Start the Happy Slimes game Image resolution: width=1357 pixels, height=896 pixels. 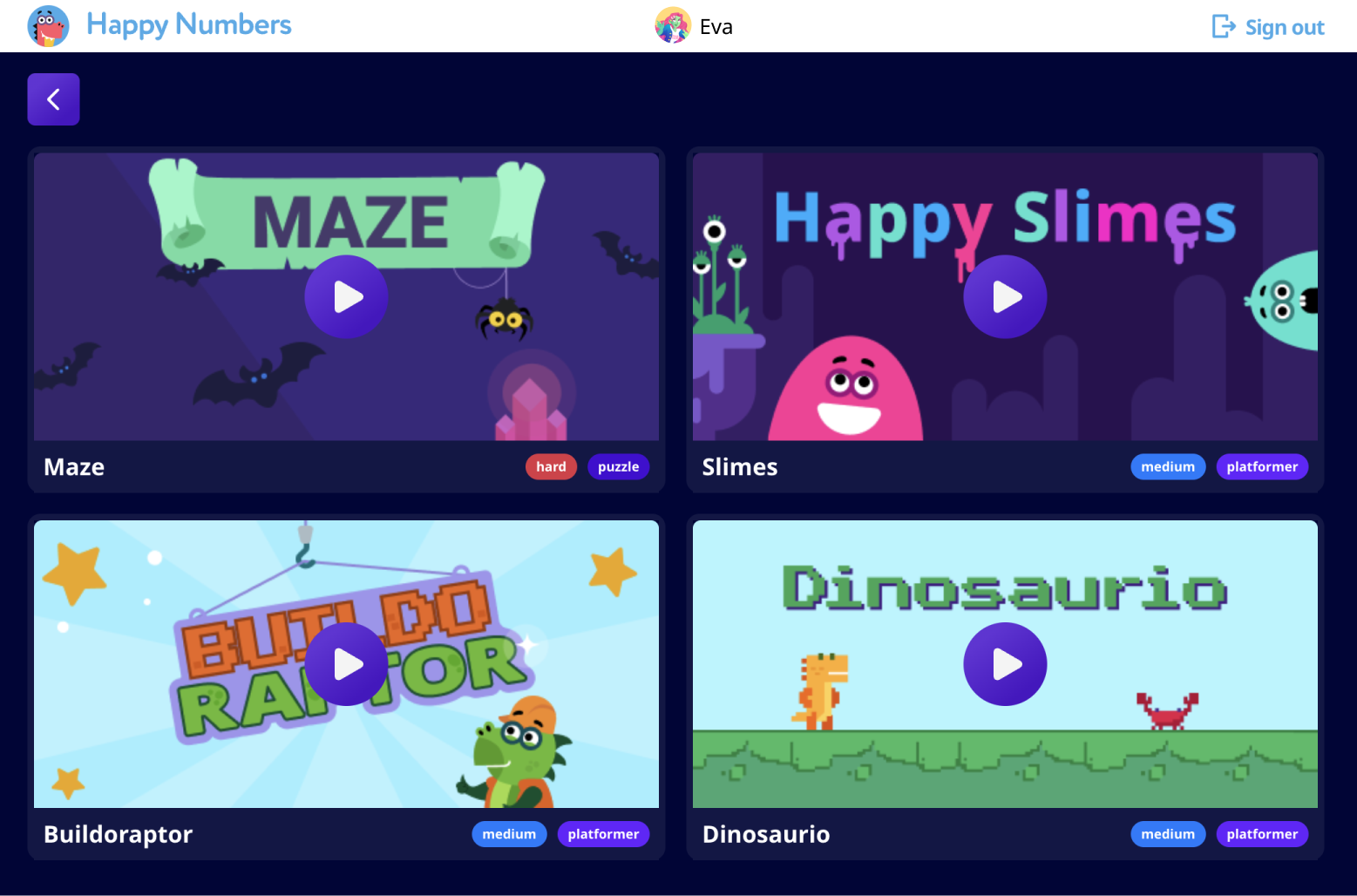coord(1004,297)
